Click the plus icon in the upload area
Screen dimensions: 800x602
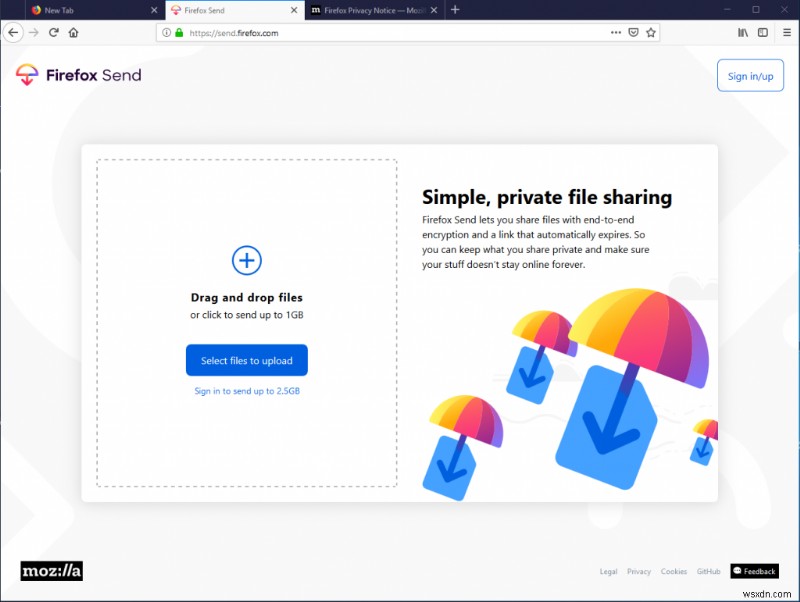click(x=246, y=260)
